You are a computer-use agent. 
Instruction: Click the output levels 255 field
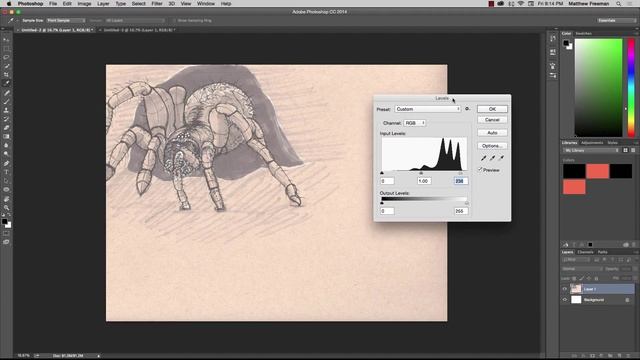pos(461,211)
